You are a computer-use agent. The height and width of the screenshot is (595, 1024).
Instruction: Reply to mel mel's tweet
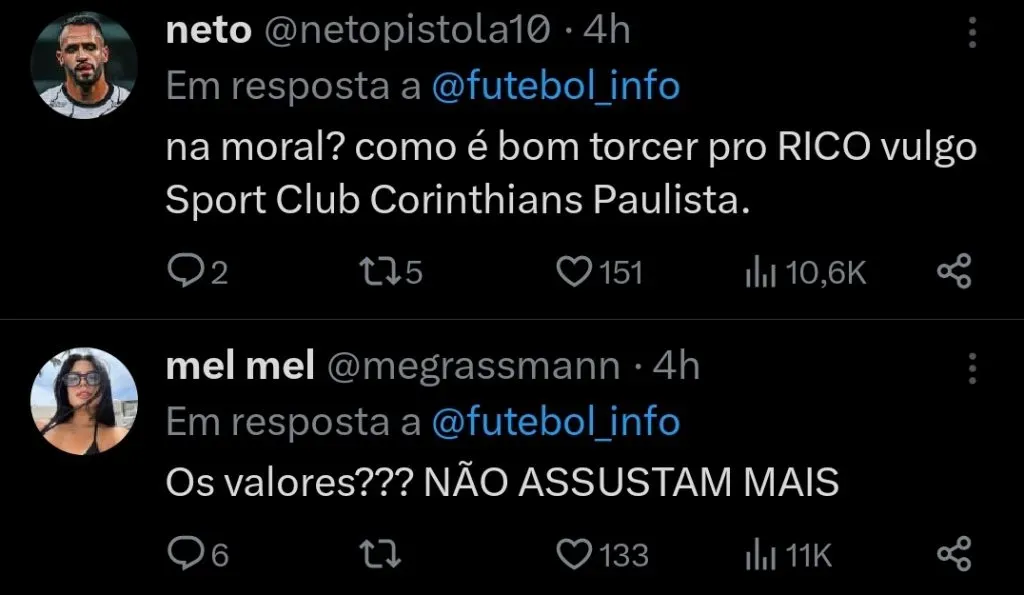[x=182, y=553]
